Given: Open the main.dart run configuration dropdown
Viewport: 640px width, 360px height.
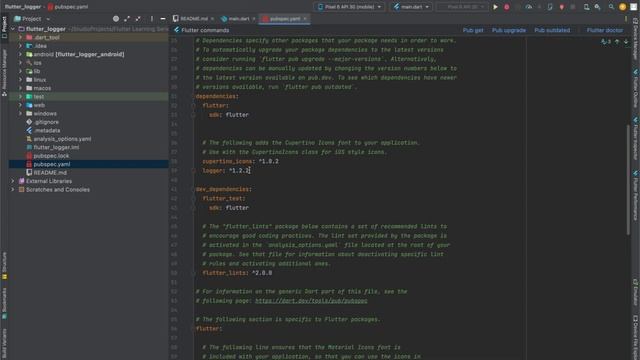Looking at the screenshot, I should pyautogui.click(x=411, y=7).
